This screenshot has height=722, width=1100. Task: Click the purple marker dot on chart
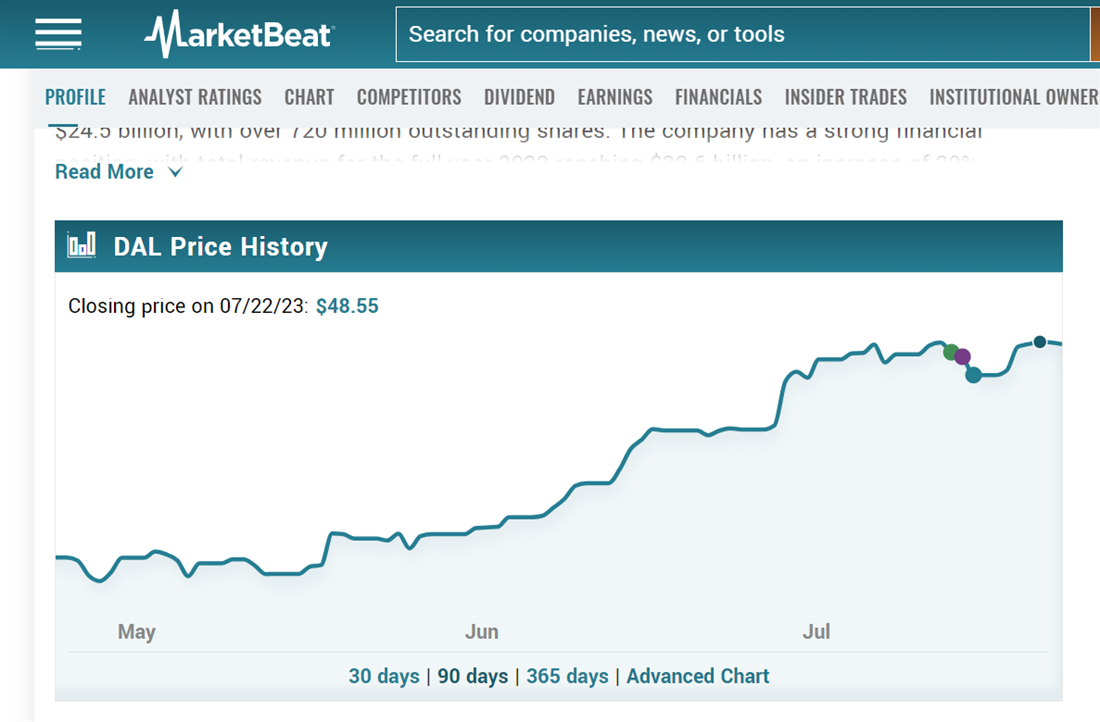tap(962, 357)
